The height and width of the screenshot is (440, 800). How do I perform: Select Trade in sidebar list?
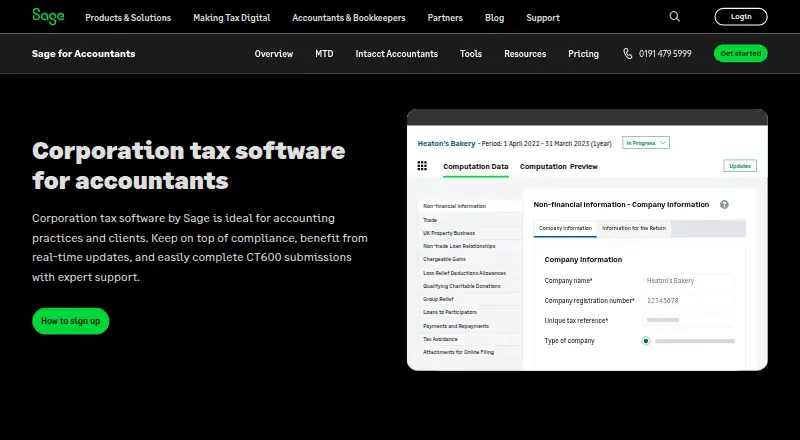click(469, 220)
